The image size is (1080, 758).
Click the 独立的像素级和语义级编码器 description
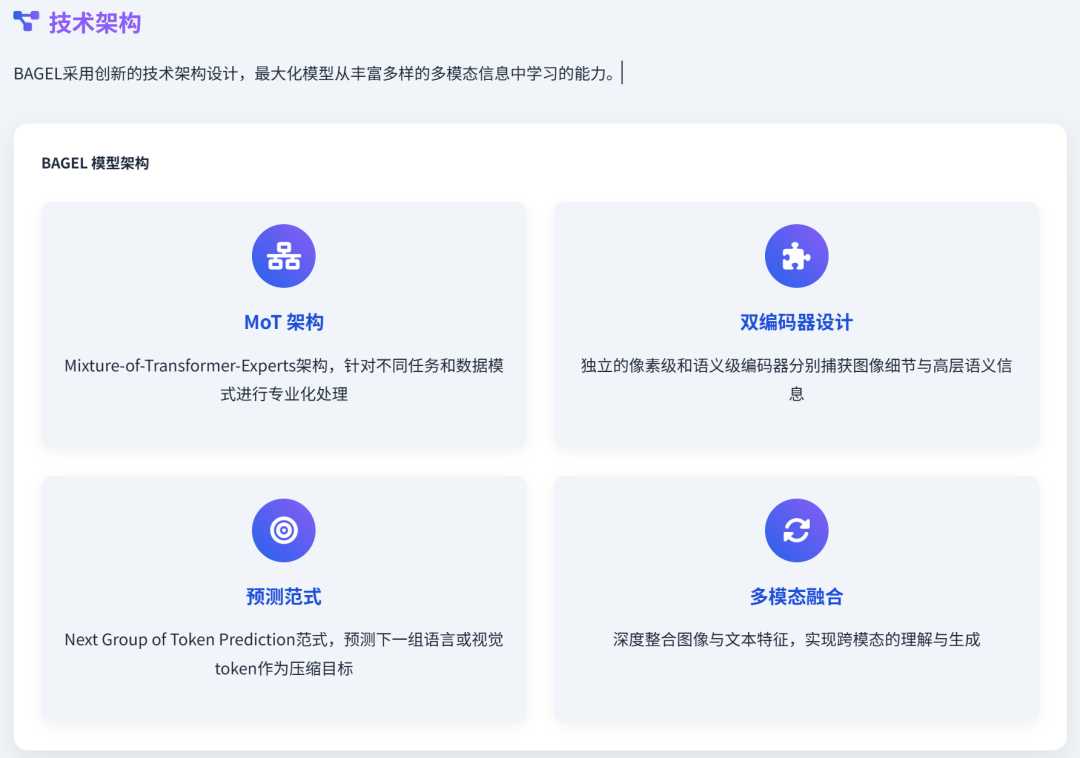796,379
